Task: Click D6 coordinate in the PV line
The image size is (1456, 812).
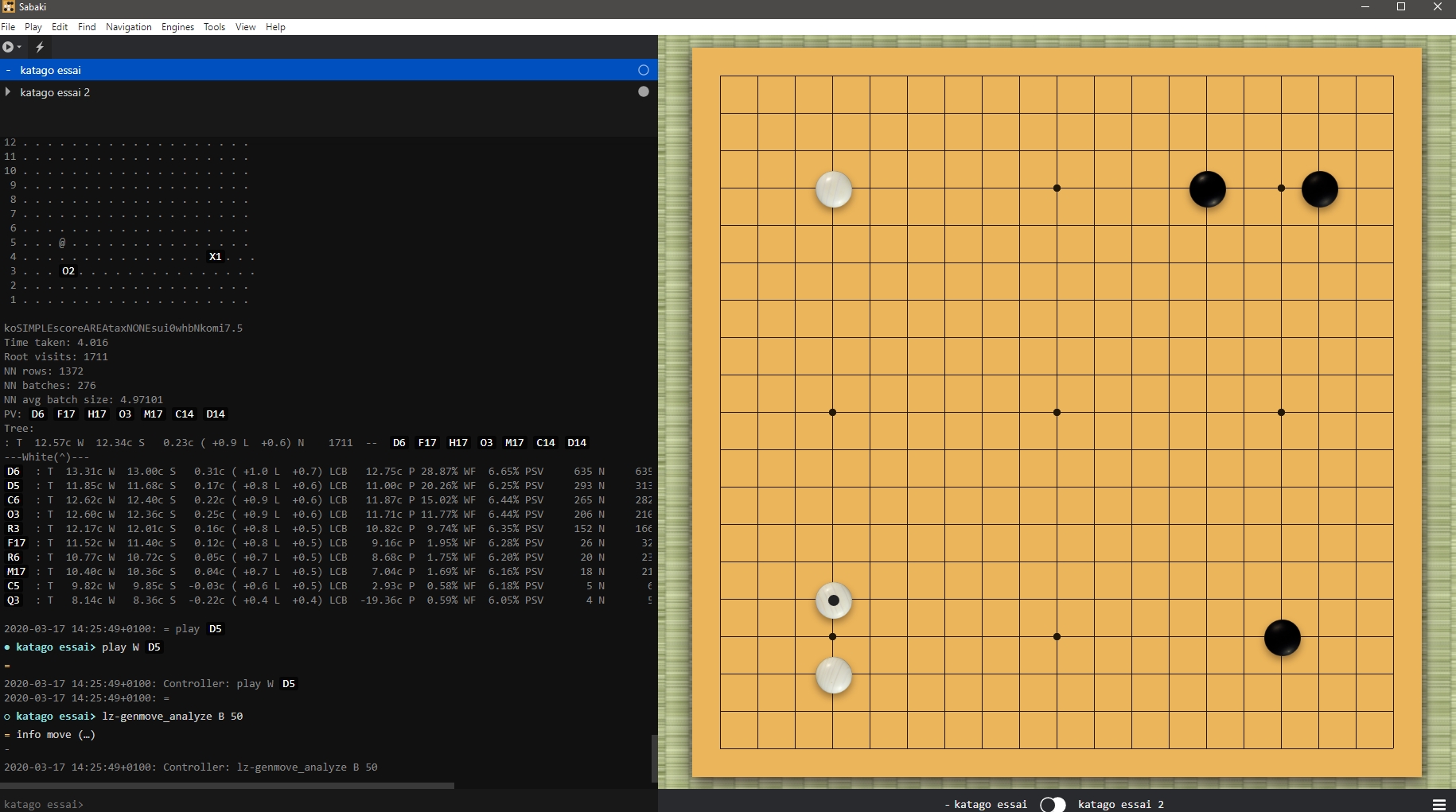Action: click(x=37, y=414)
